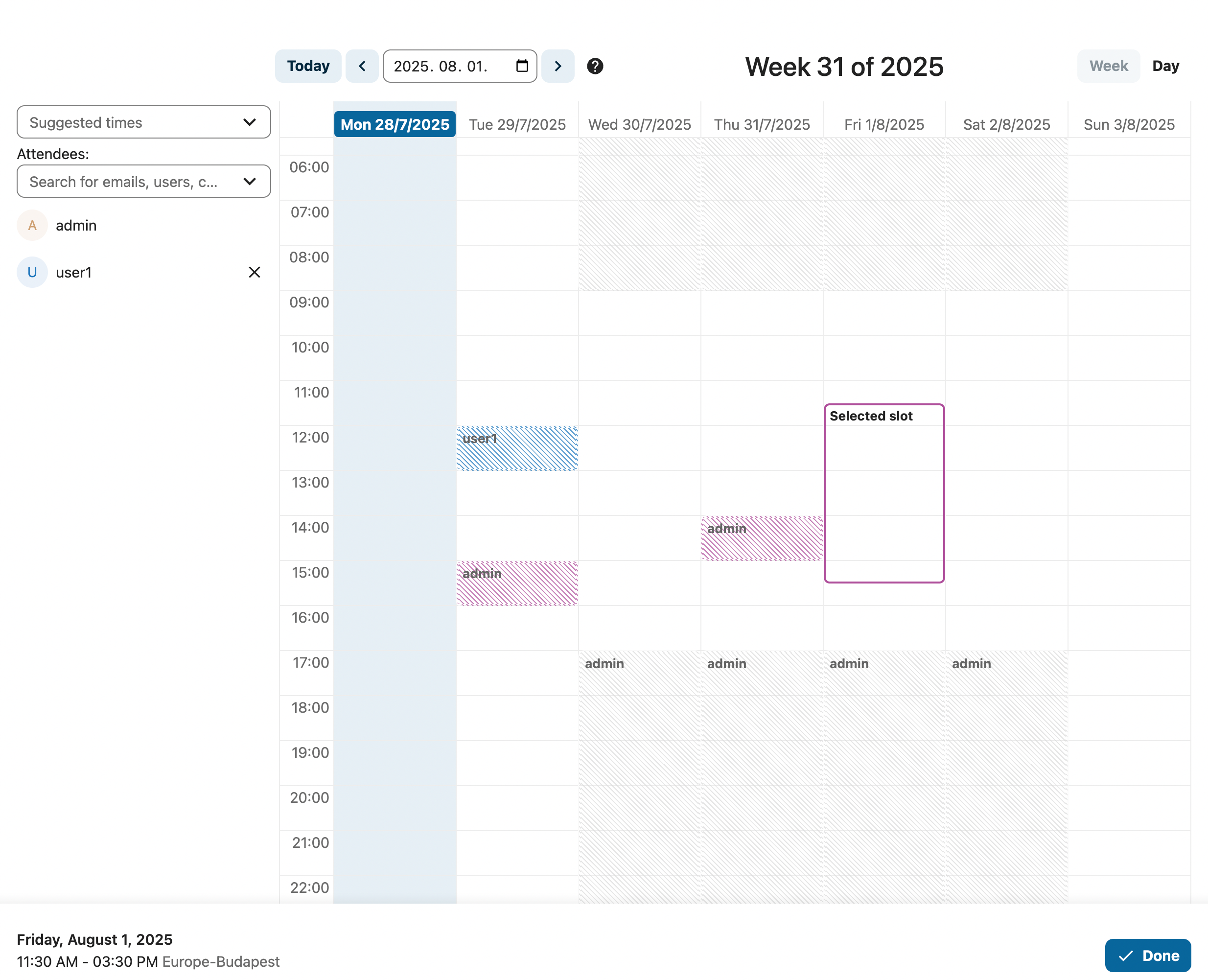This screenshot has width=1208, height=980.
Task: Switch to Week view
Action: 1108,66
